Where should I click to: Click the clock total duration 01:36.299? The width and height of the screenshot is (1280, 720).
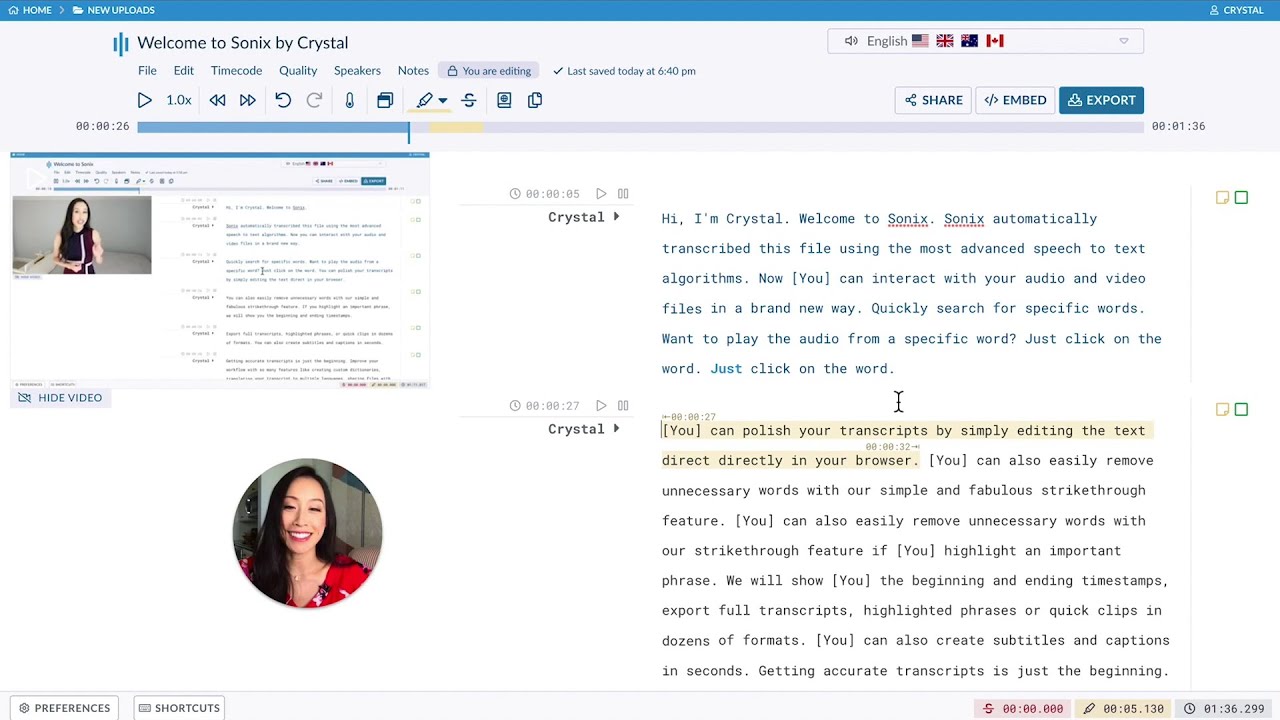pos(1223,709)
